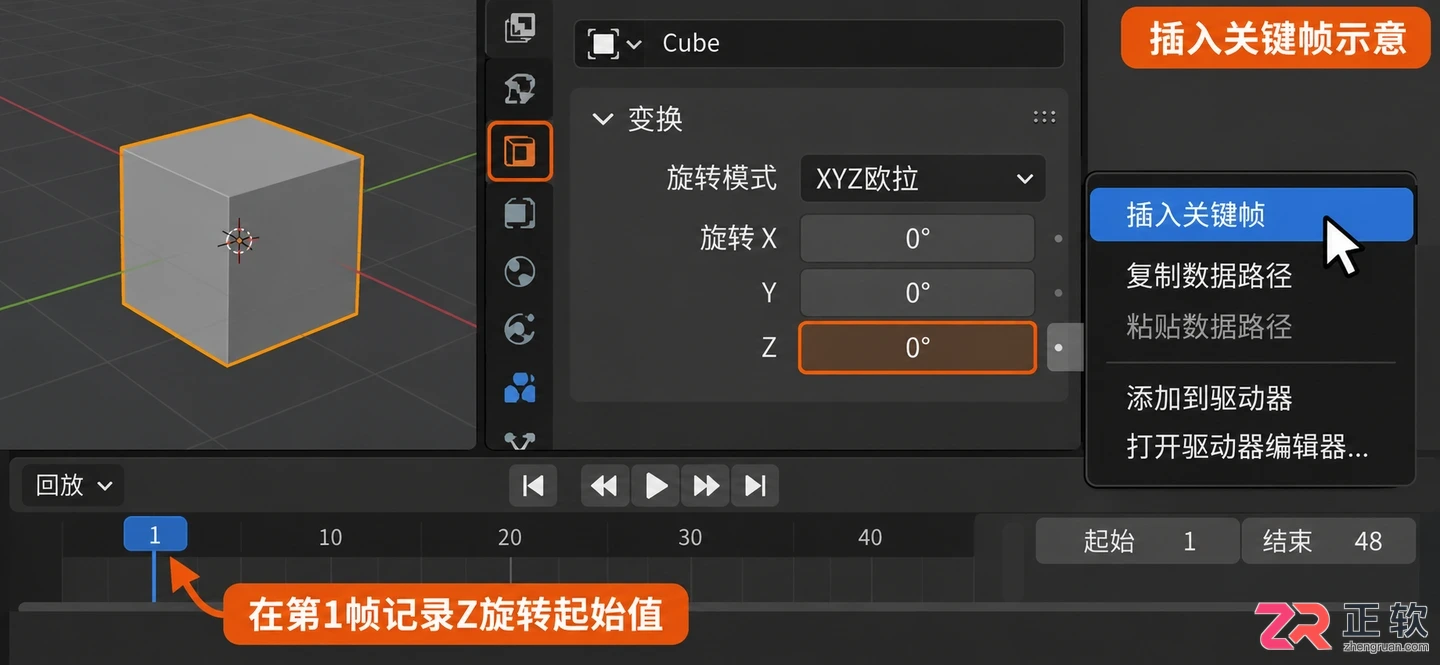
Task: Open the 回放 dropdown menu
Action: pos(73,486)
